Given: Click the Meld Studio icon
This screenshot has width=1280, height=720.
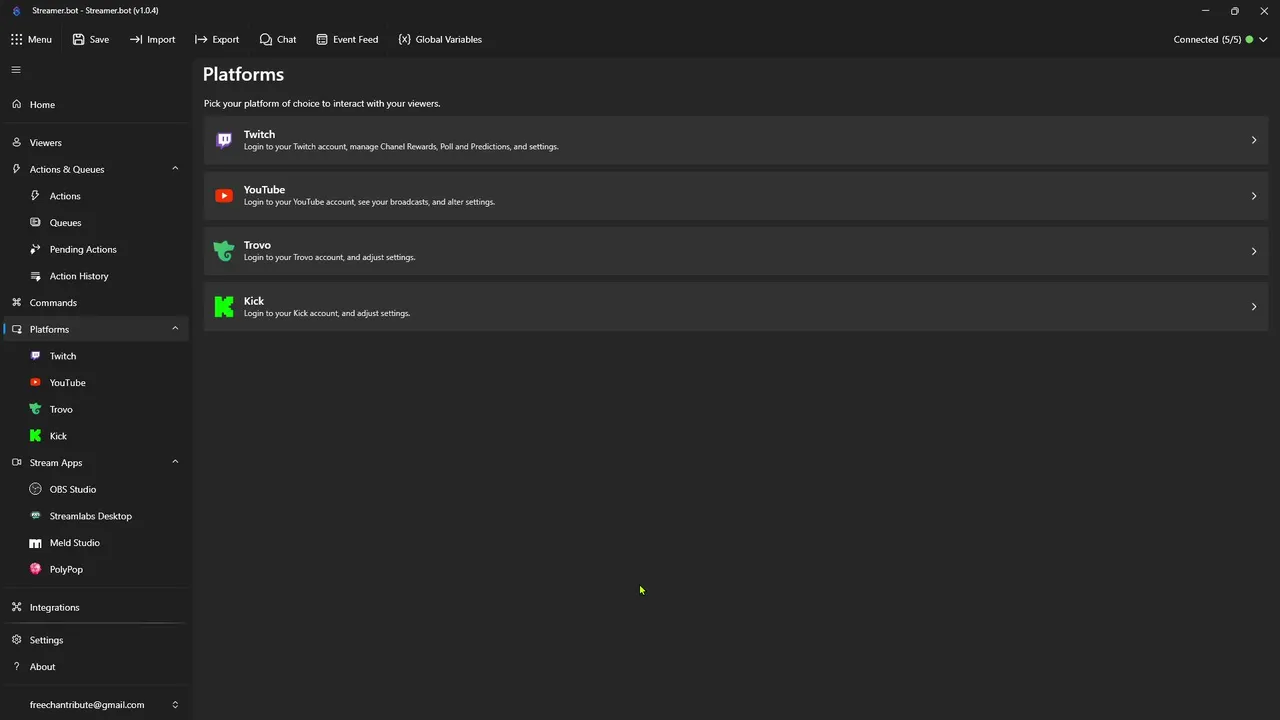Looking at the screenshot, I should pyautogui.click(x=36, y=543).
